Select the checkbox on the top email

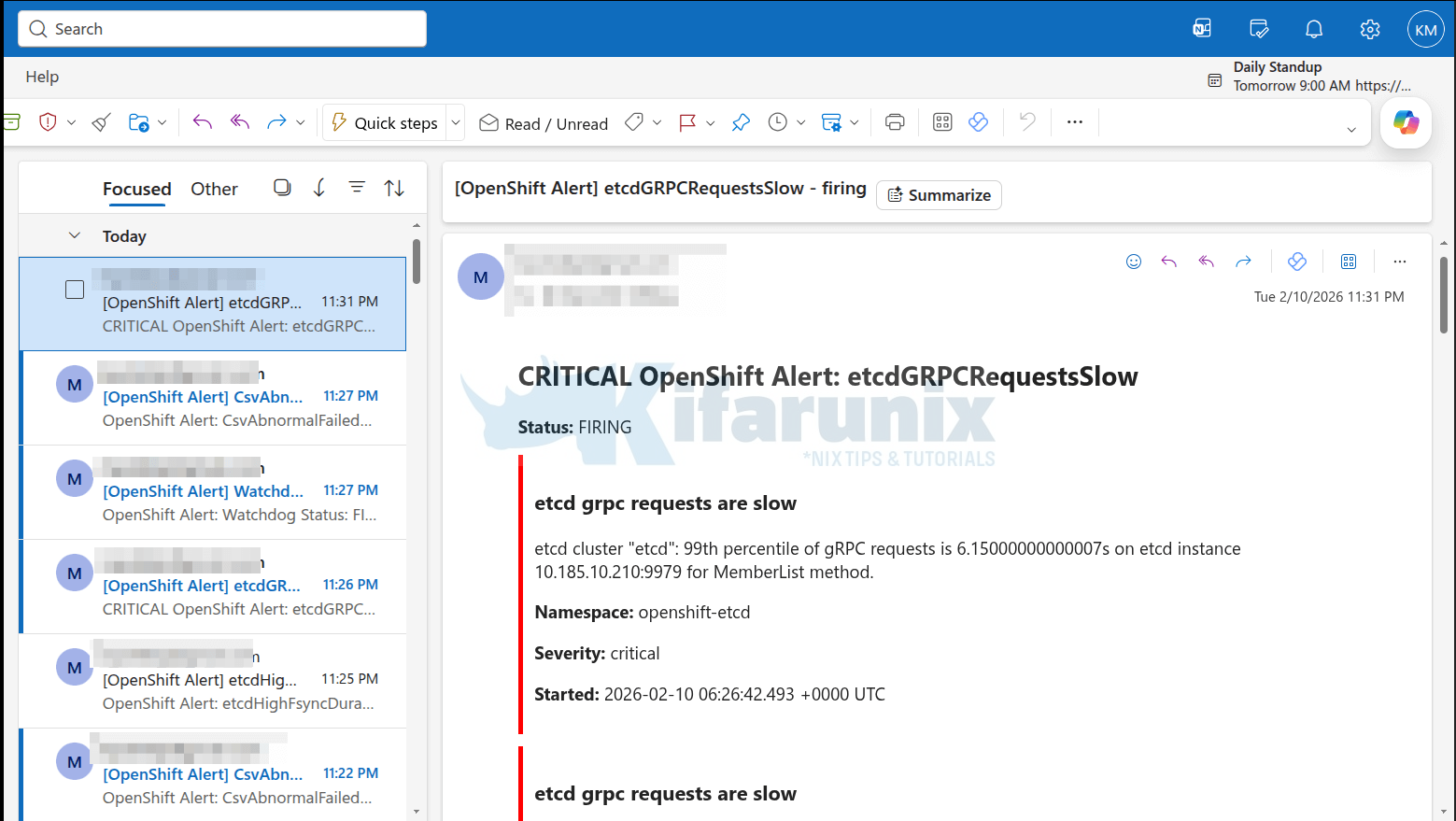[74, 290]
